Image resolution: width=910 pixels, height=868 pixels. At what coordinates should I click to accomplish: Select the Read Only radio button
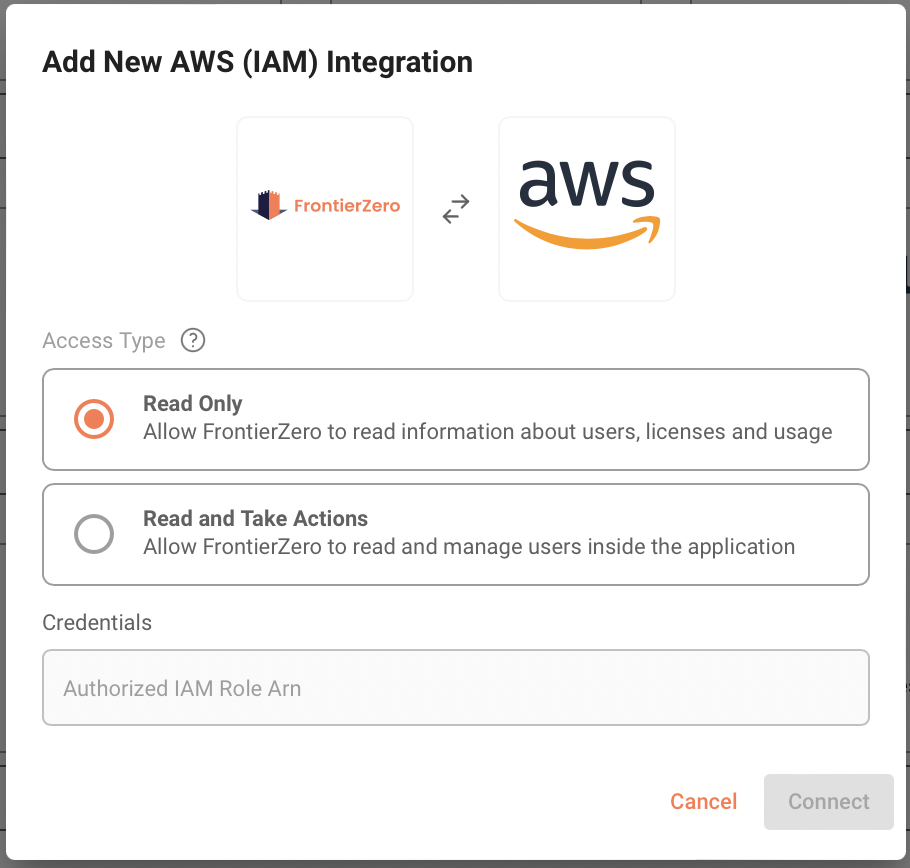[x=94, y=419]
